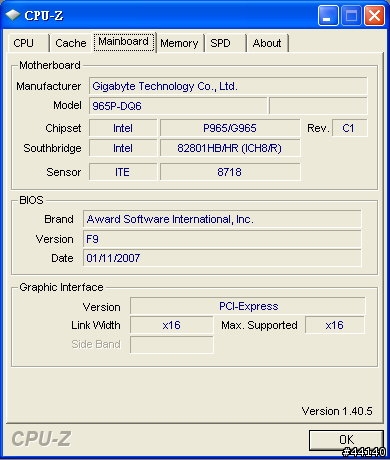
Task: Minimize the CPU-Z window
Action: tap(328, 15)
